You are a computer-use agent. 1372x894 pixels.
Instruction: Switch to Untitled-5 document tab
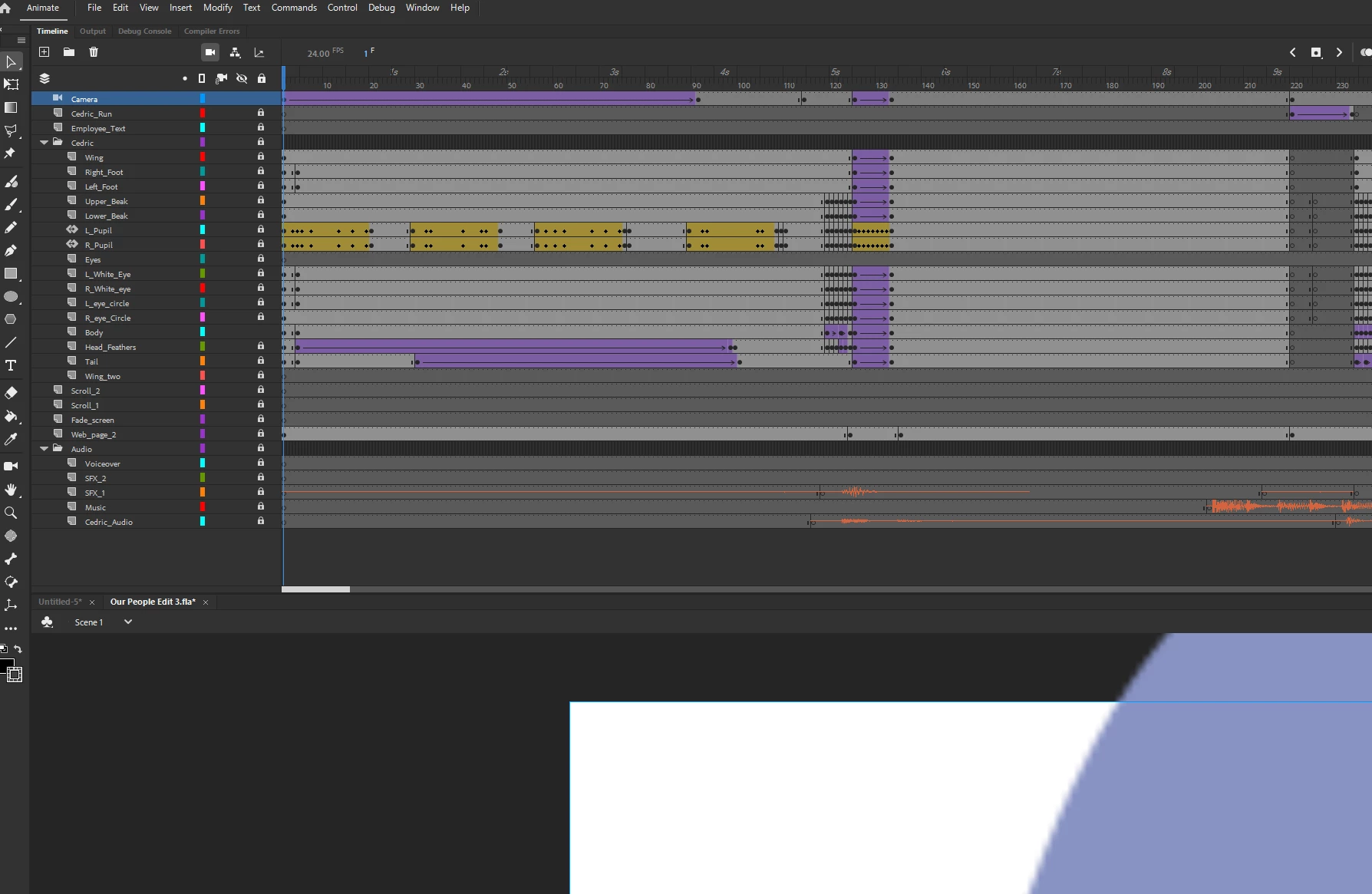click(x=60, y=602)
